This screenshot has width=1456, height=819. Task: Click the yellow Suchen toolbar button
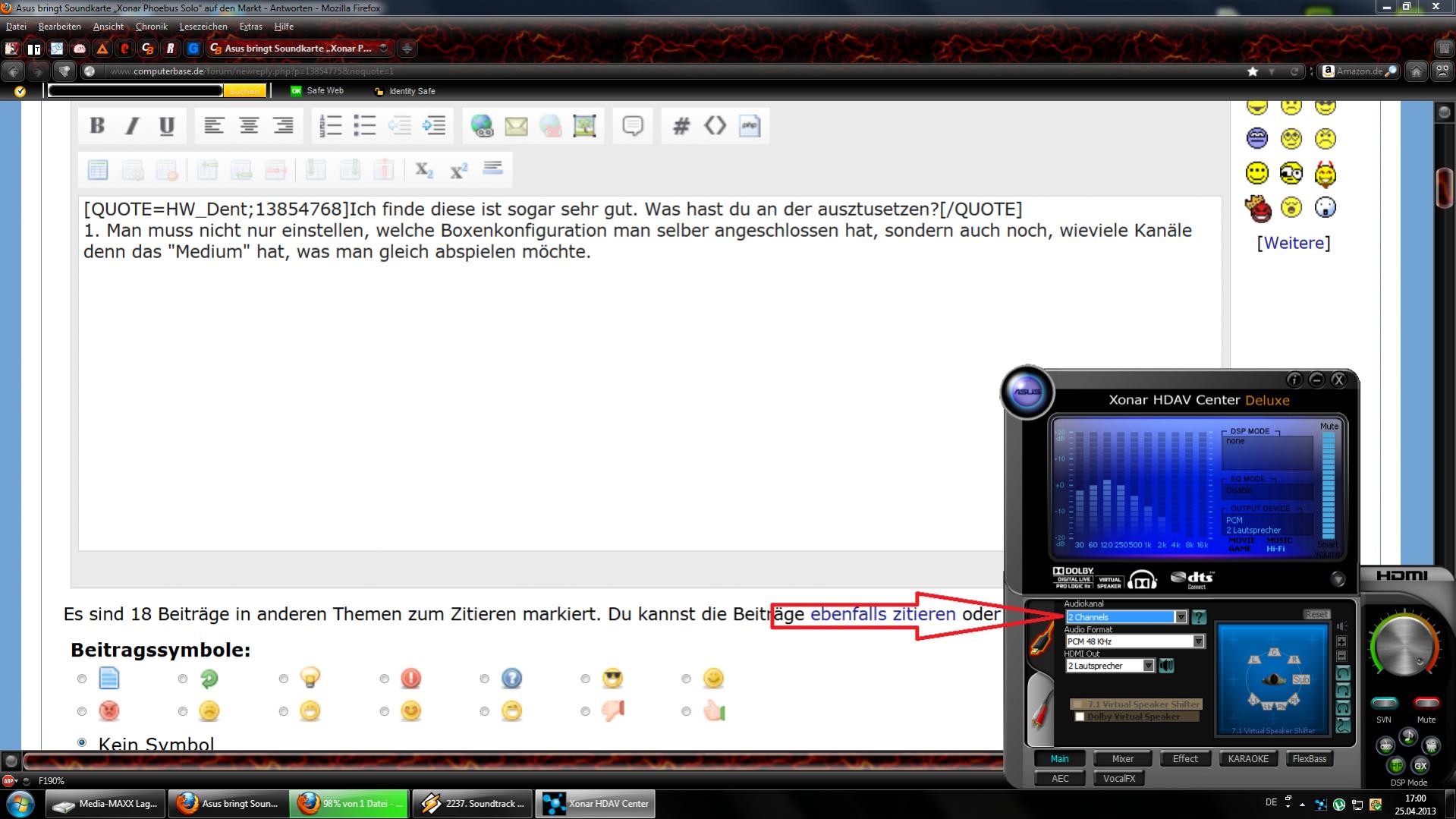click(244, 91)
